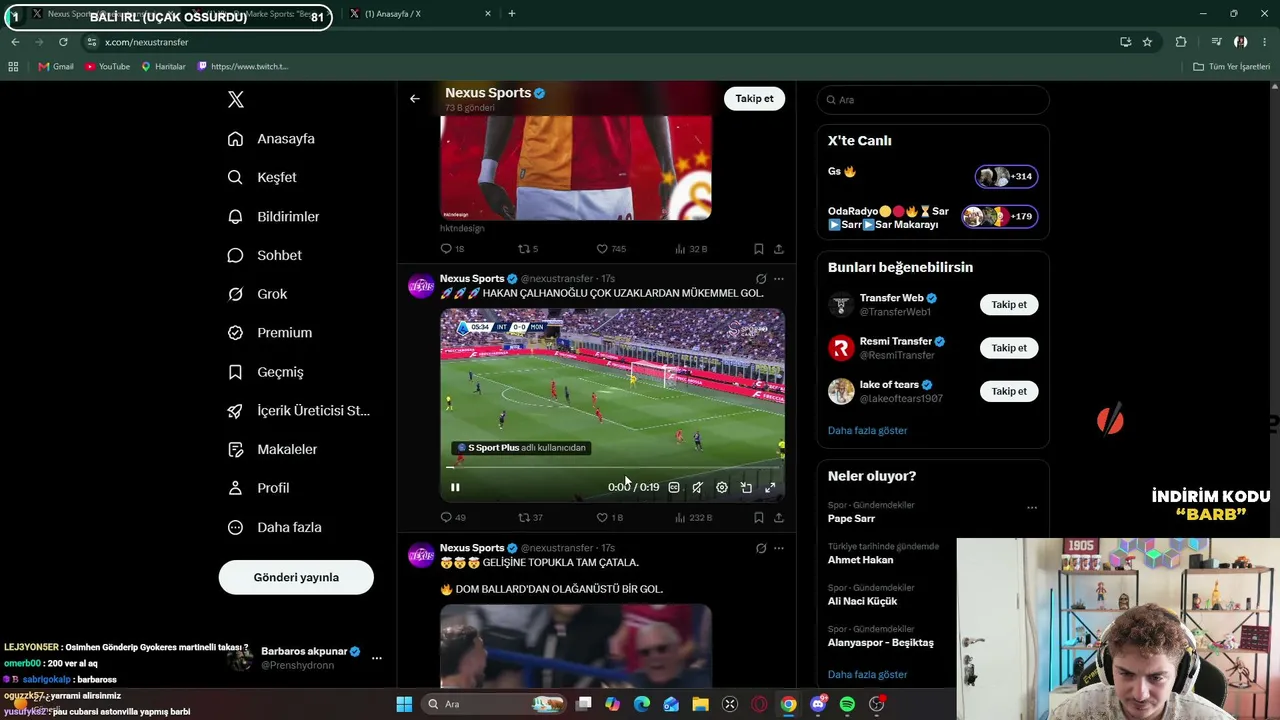
Task: Share the post with 745 likes
Action: click(x=779, y=249)
